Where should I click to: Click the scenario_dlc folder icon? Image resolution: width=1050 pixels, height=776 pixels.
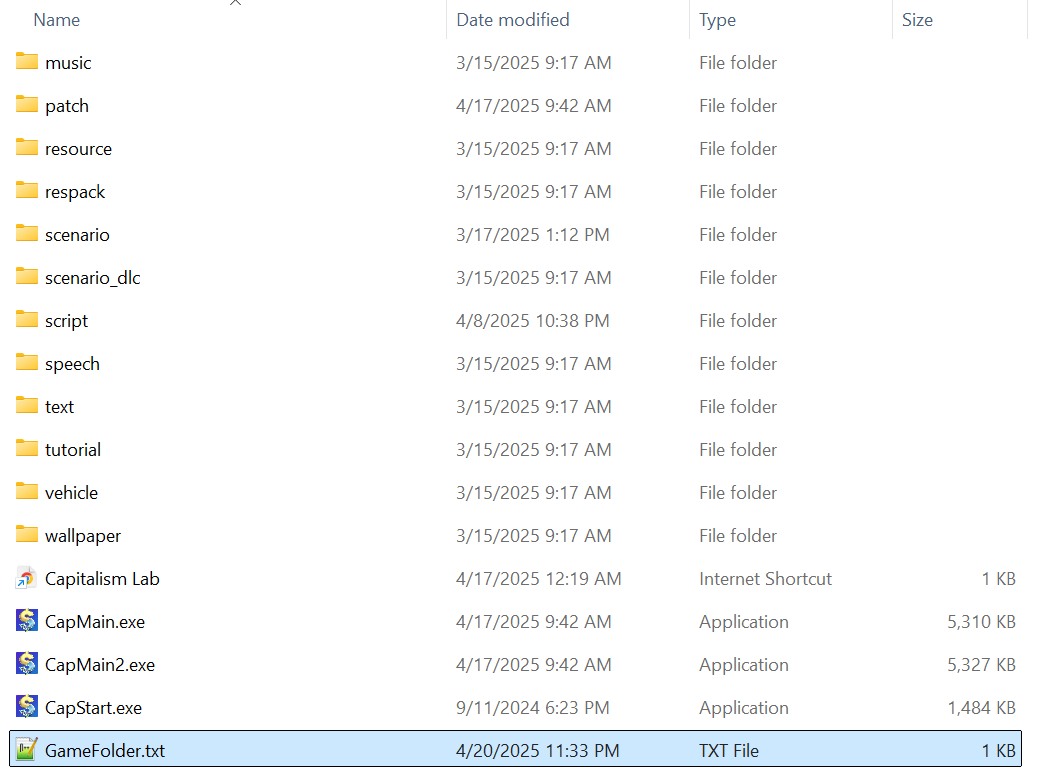(27, 277)
